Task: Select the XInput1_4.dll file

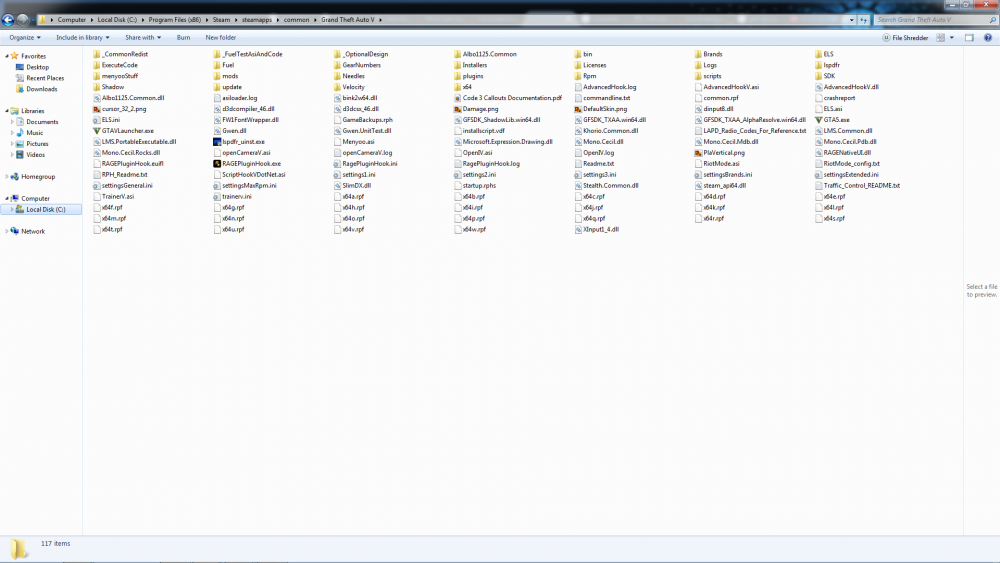Action: pyautogui.click(x=596, y=230)
